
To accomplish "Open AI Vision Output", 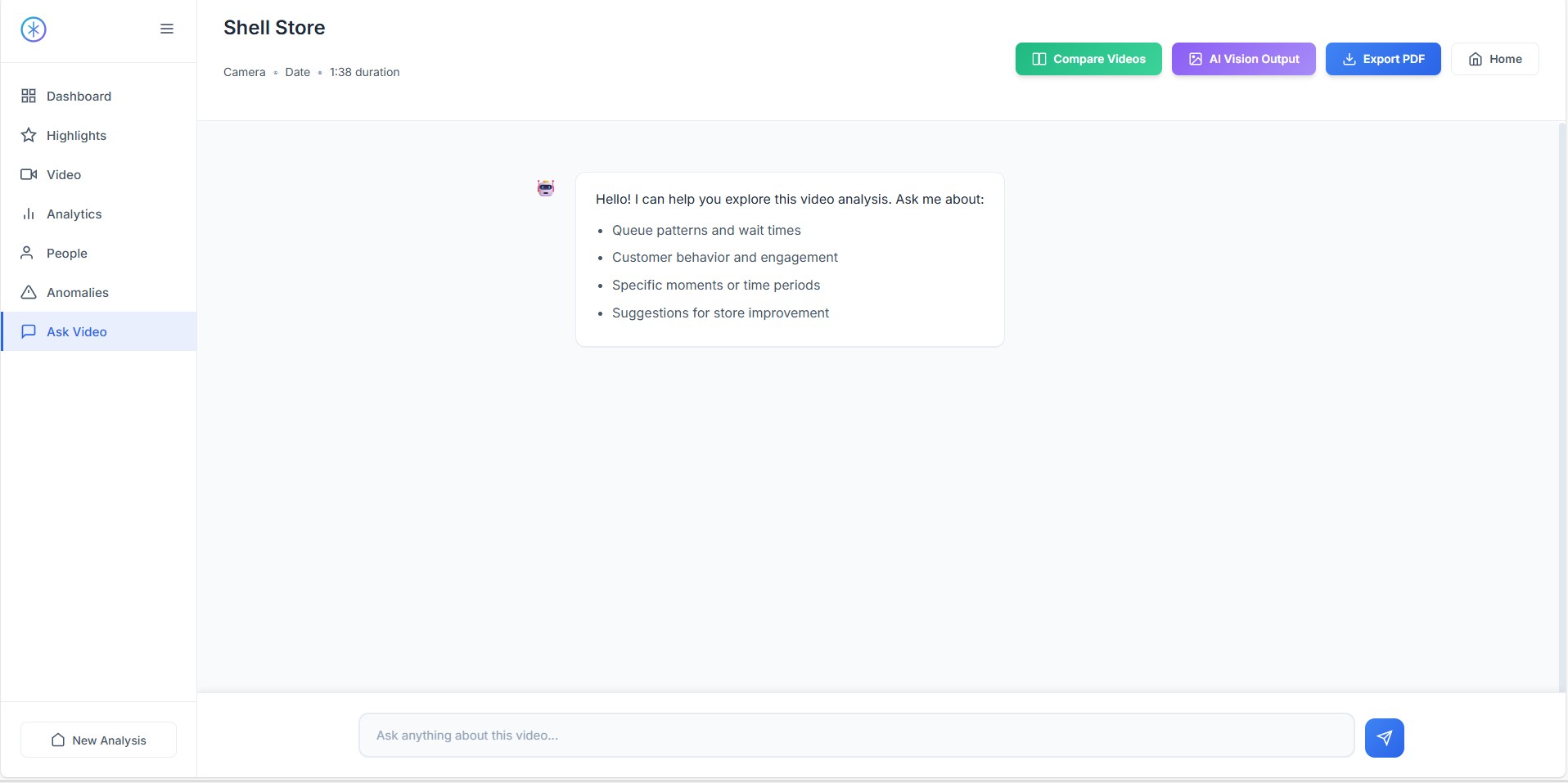I will pyautogui.click(x=1243, y=59).
